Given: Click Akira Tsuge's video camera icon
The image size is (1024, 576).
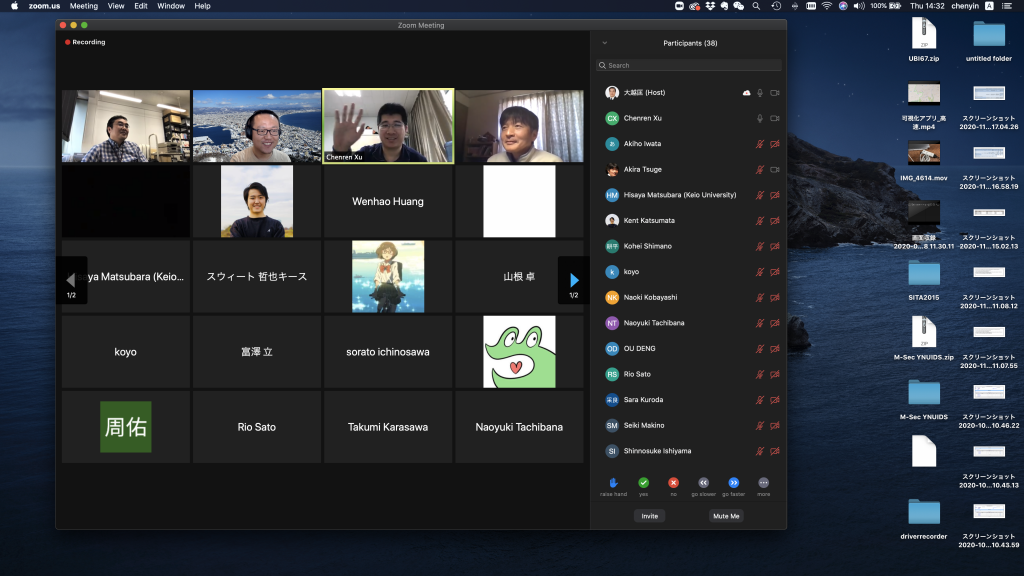Looking at the screenshot, I should (775, 169).
